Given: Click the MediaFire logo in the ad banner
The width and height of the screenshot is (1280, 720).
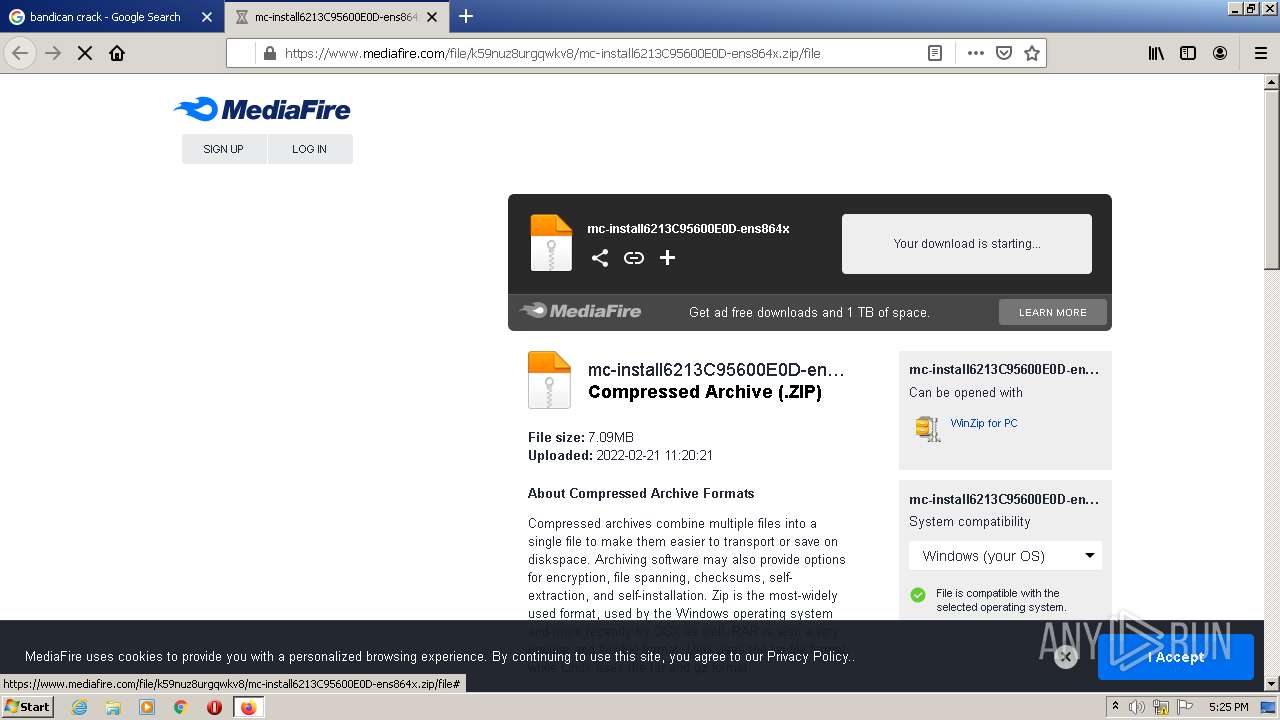Looking at the screenshot, I should pos(581,311).
